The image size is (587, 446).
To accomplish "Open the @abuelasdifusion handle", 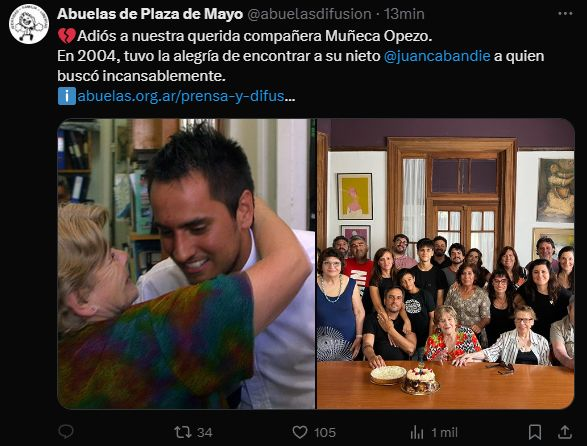I will pyautogui.click(x=309, y=14).
